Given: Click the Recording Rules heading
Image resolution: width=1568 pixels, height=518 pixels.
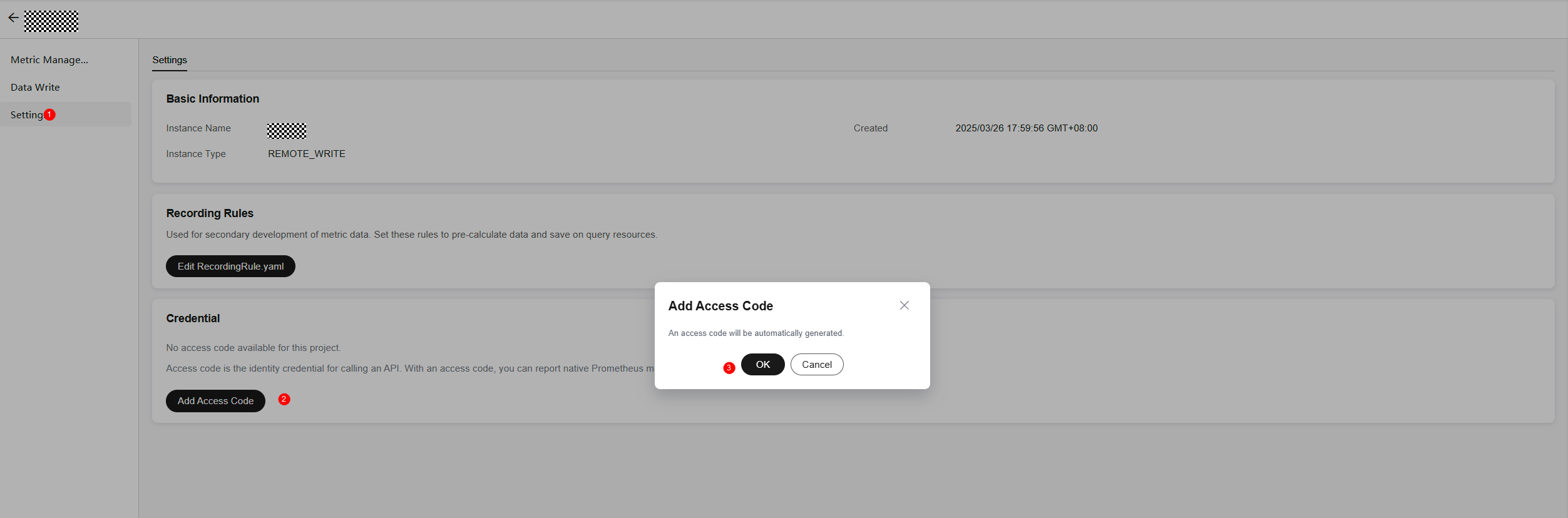Looking at the screenshot, I should 210,213.
